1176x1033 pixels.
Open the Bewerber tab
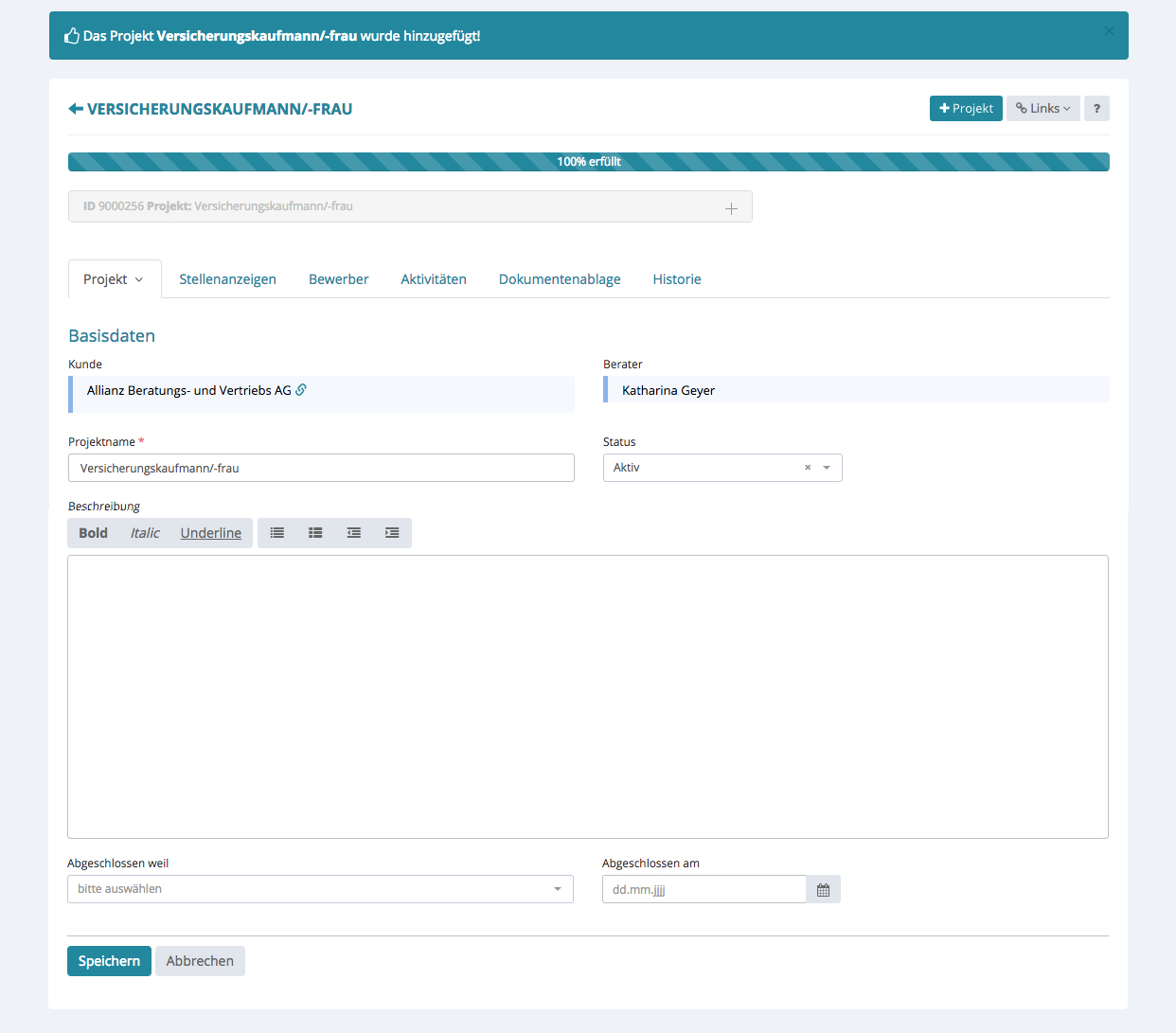[x=338, y=279]
